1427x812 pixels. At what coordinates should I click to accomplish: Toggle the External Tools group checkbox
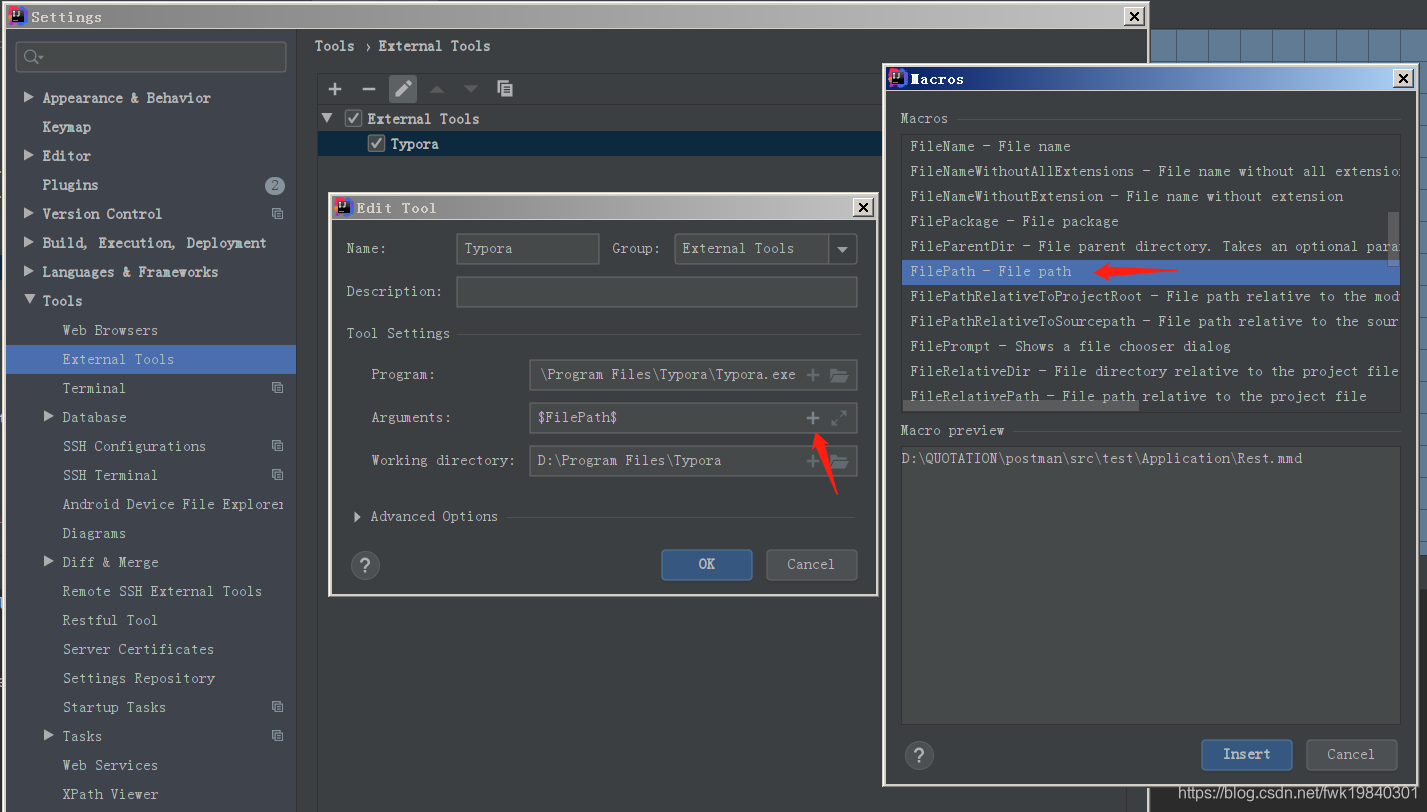tap(353, 118)
